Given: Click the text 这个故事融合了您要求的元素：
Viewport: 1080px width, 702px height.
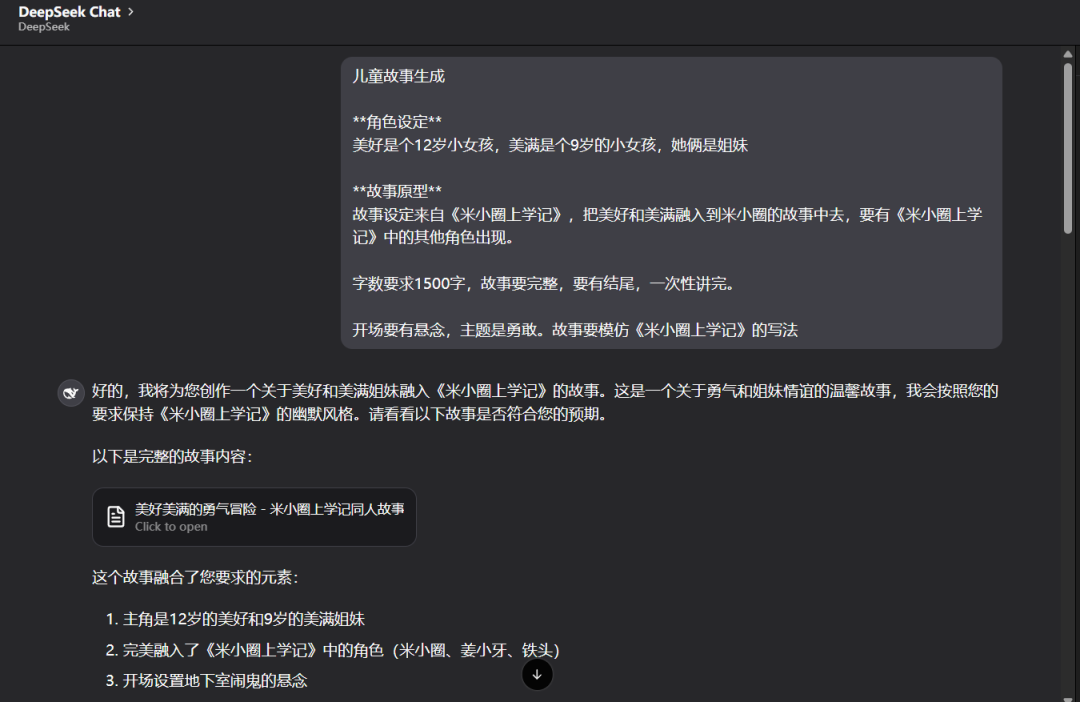Looking at the screenshot, I should (196, 577).
